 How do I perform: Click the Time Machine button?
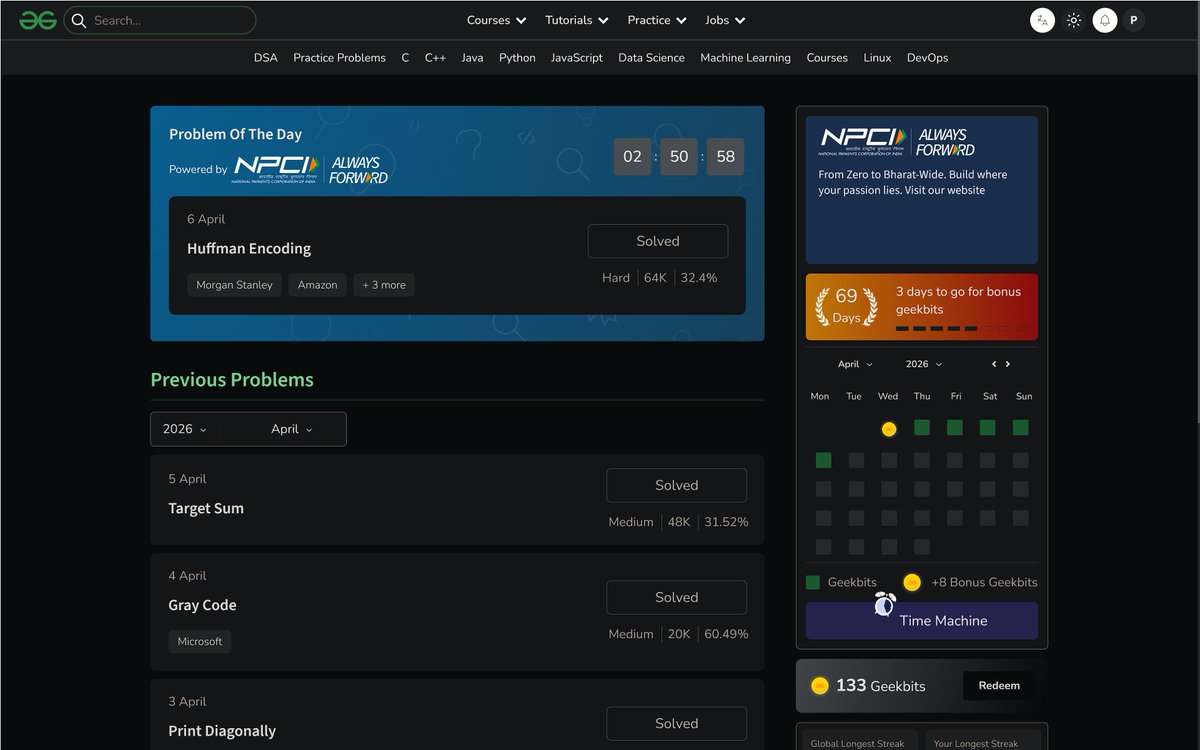922,620
